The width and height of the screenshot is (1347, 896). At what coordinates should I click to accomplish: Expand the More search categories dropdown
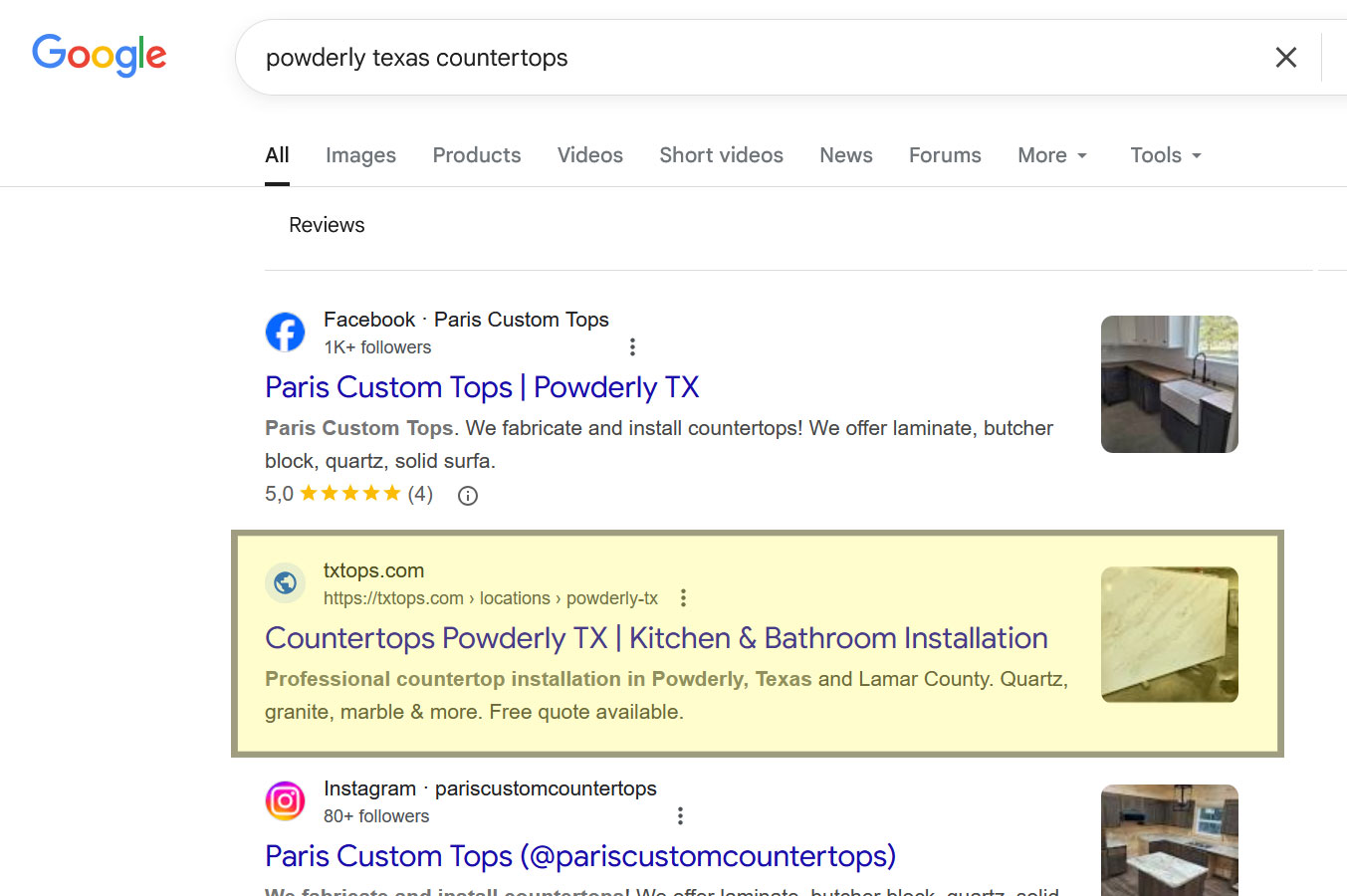[1051, 155]
